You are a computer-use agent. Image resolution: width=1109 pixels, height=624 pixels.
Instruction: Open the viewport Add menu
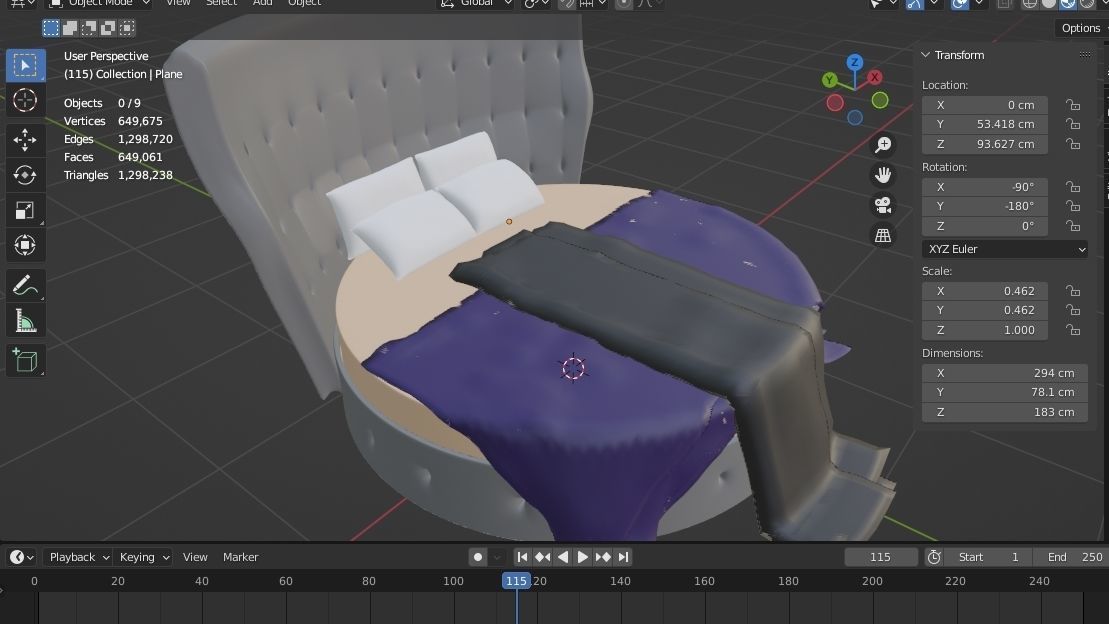pyautogui.click(x=262, y=3)
